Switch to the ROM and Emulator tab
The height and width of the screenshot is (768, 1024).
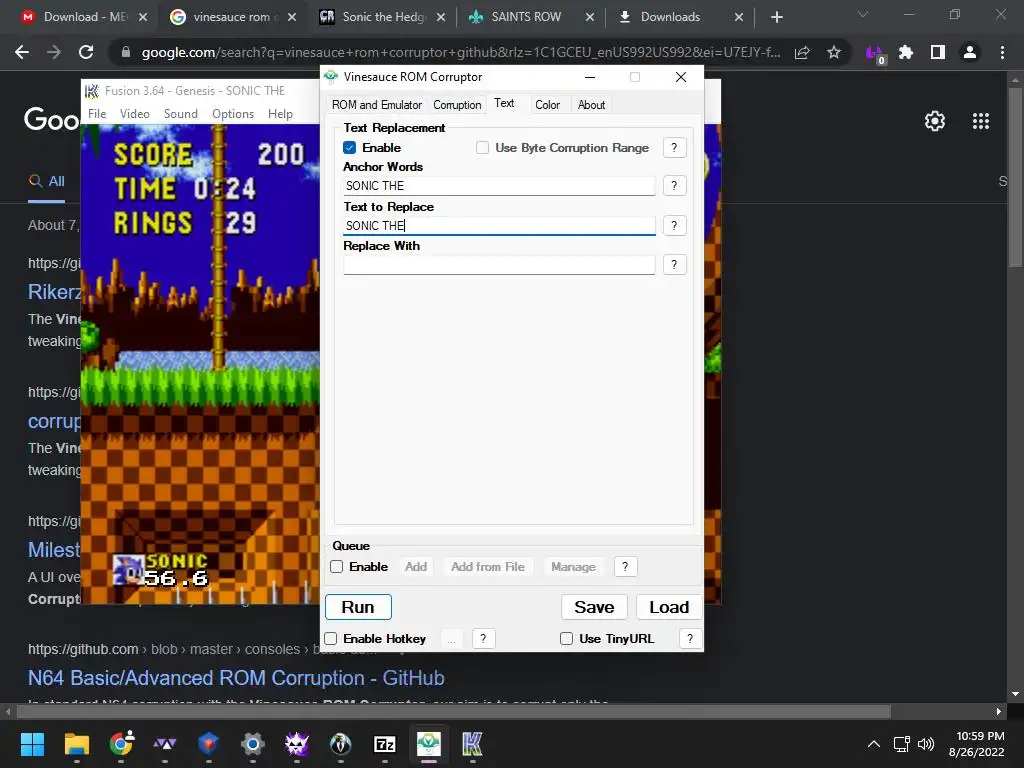pos(376,104)
